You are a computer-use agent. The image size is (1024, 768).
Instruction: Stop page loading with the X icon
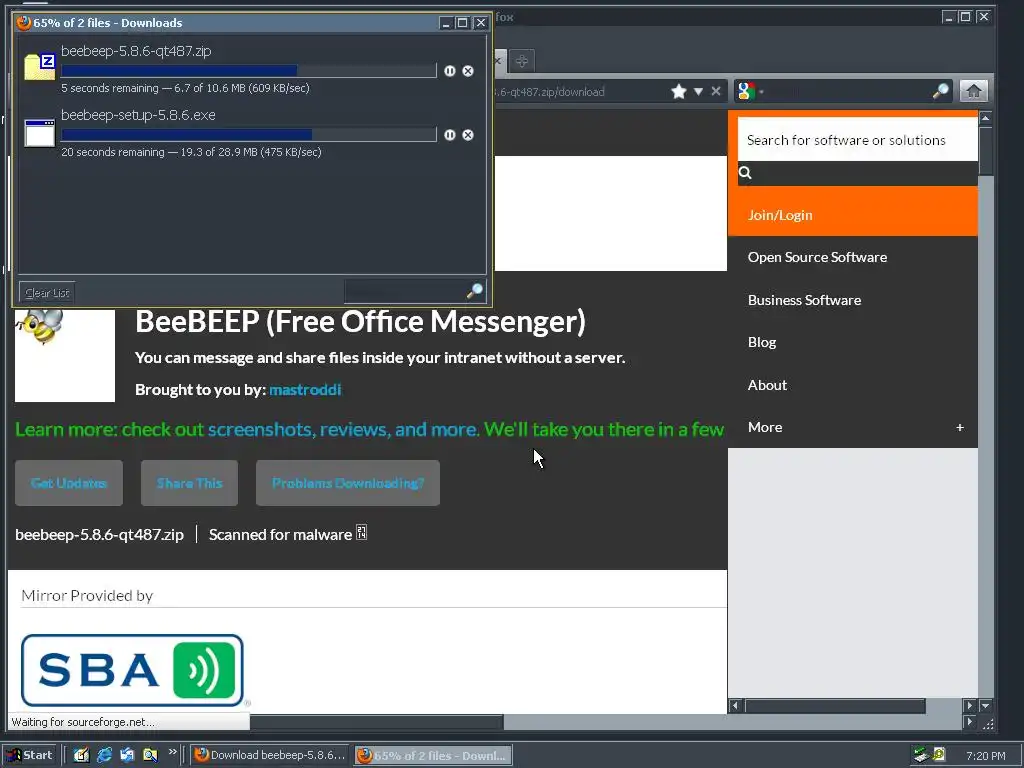pyautogui.click(x=716, y=91)
